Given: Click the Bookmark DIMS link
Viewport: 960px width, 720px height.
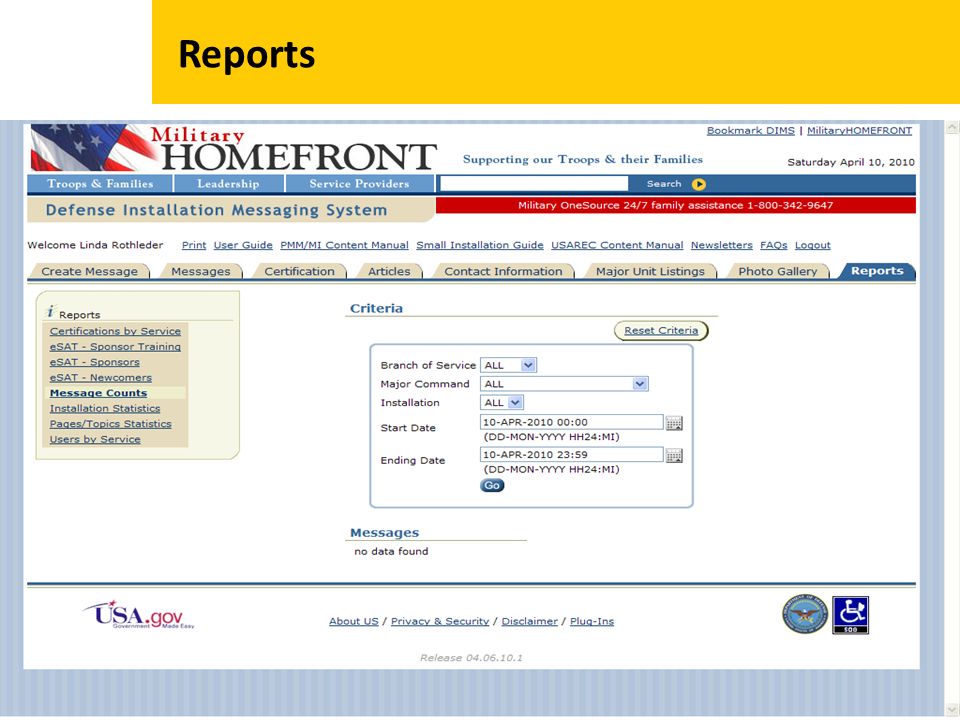Looking at the screenshot, I should point(751,130).
